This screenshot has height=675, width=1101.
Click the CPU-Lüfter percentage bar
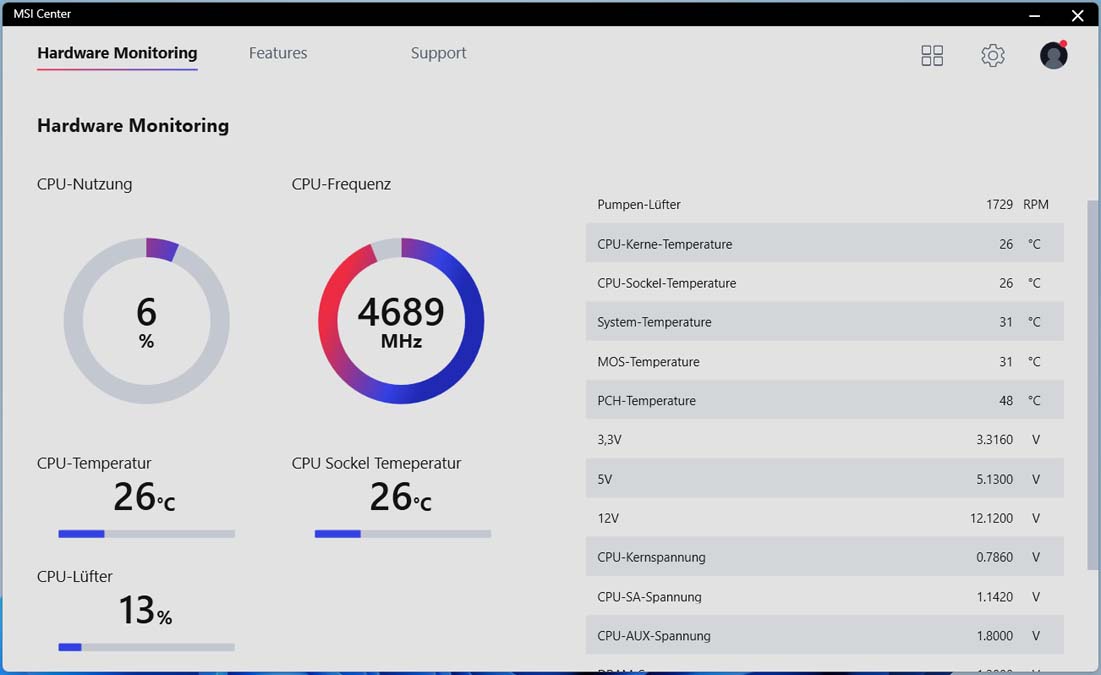(146, 647)
